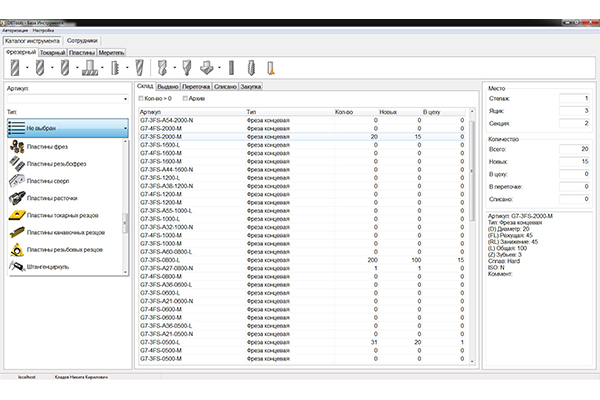Switch to the Переточка tab
Image resolution: width=600 pixels, height=400 pixels.
coord(196,87)
